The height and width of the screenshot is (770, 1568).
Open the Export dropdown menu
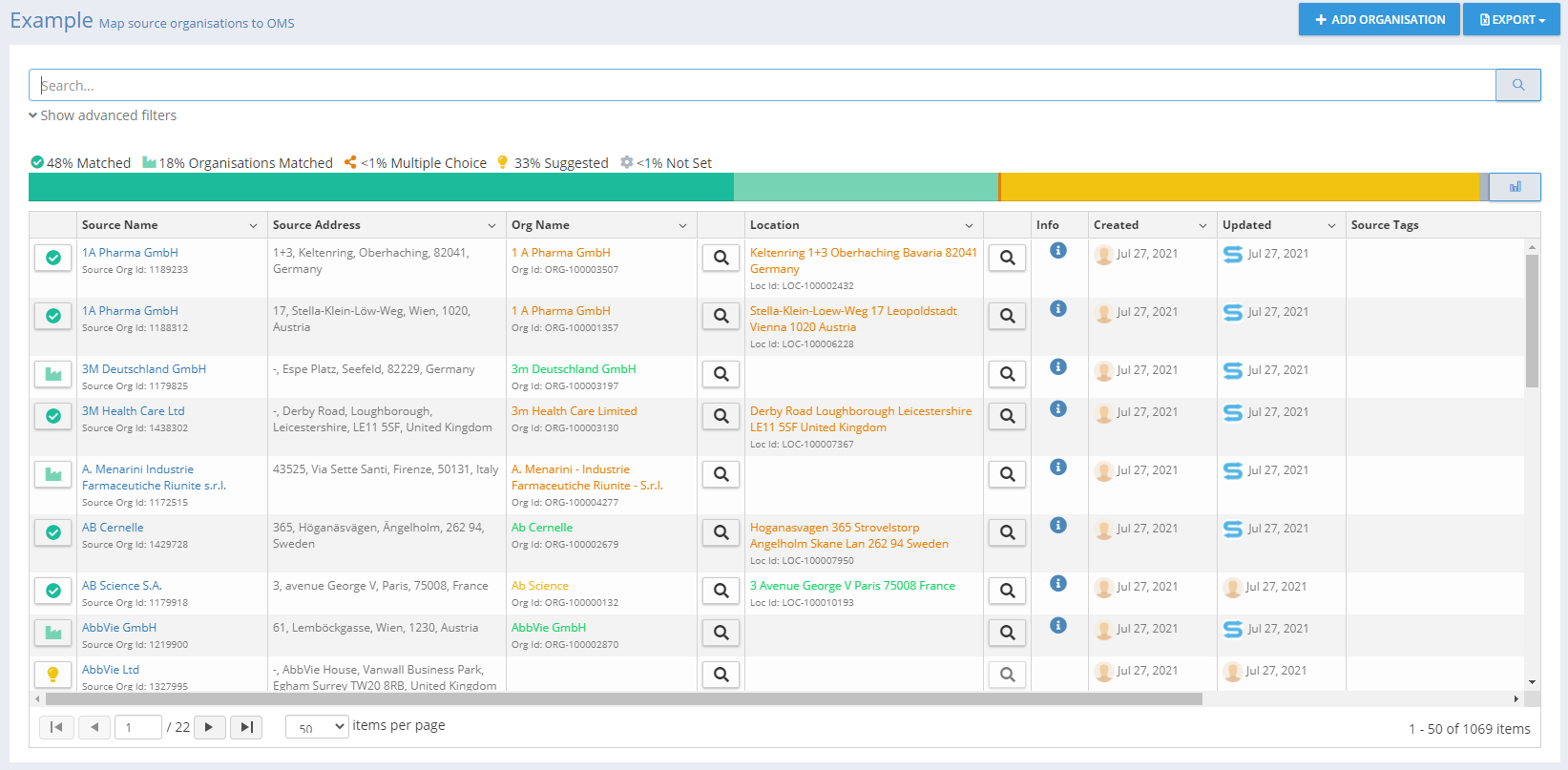[x=1511, y=19]
